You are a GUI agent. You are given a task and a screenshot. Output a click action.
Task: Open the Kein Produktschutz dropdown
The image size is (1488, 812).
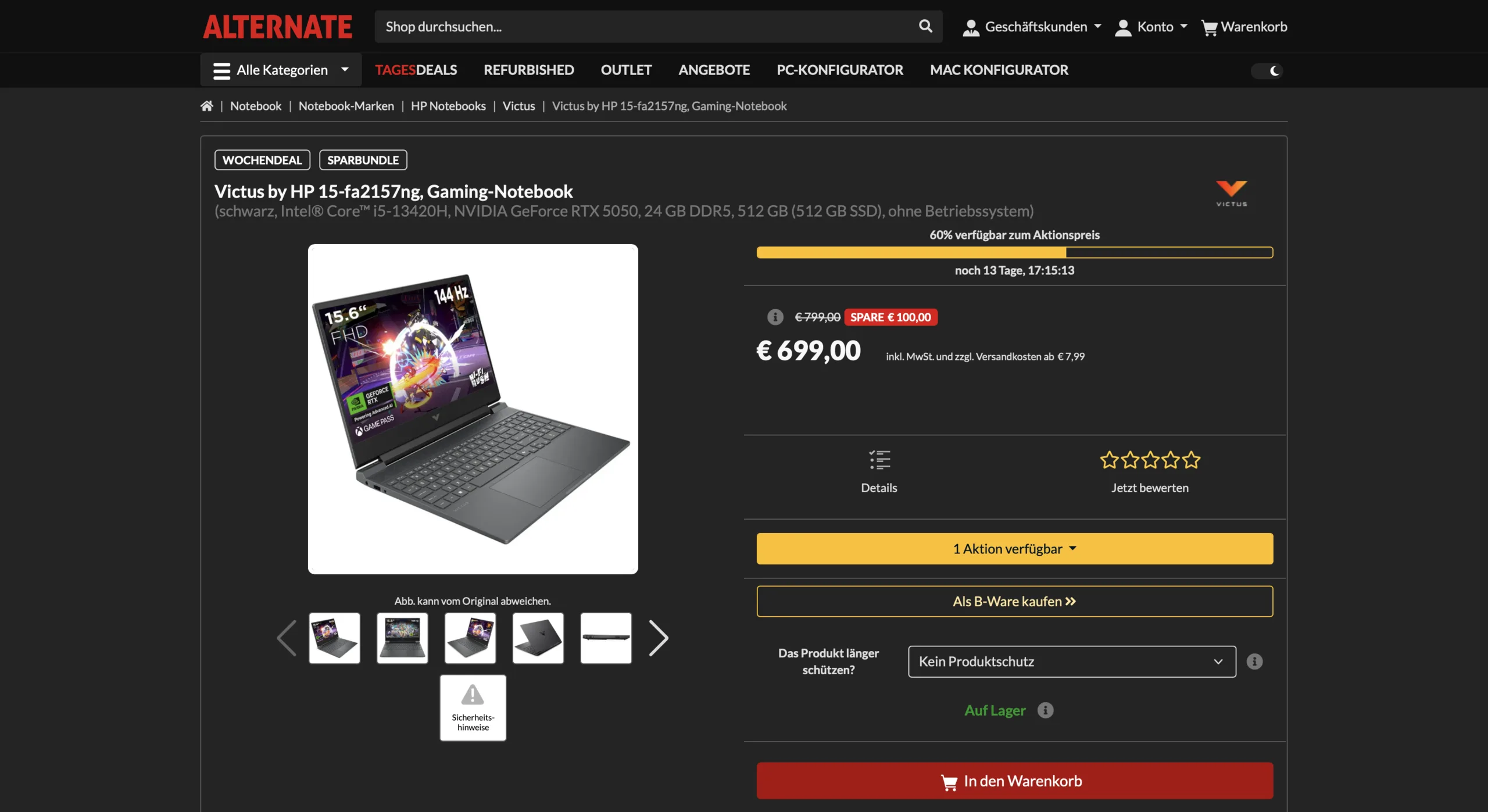coord(1072,661)
